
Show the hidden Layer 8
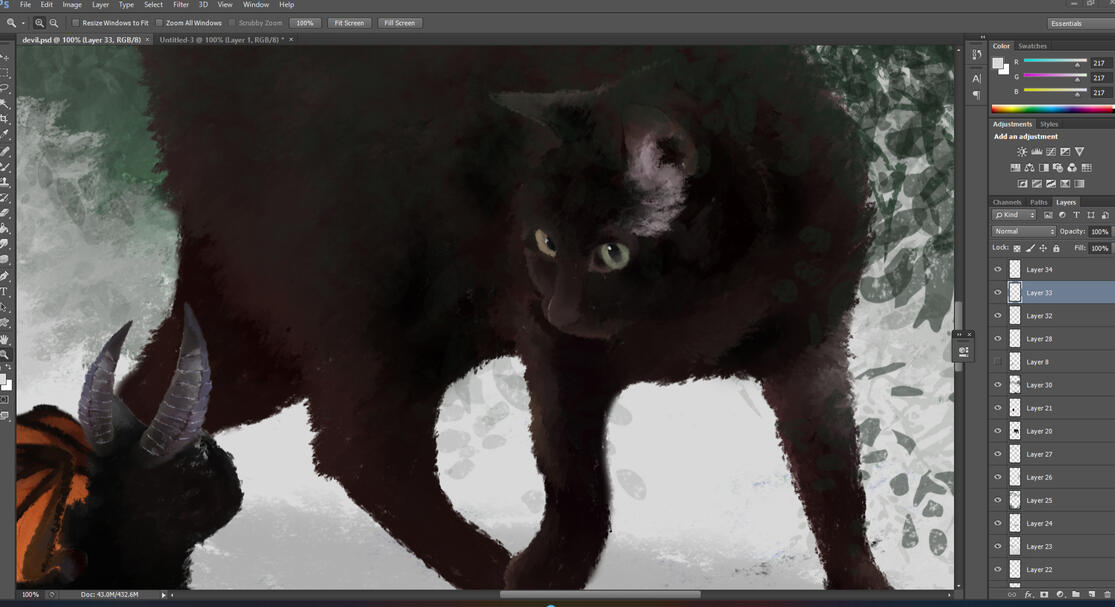[997, 362]
